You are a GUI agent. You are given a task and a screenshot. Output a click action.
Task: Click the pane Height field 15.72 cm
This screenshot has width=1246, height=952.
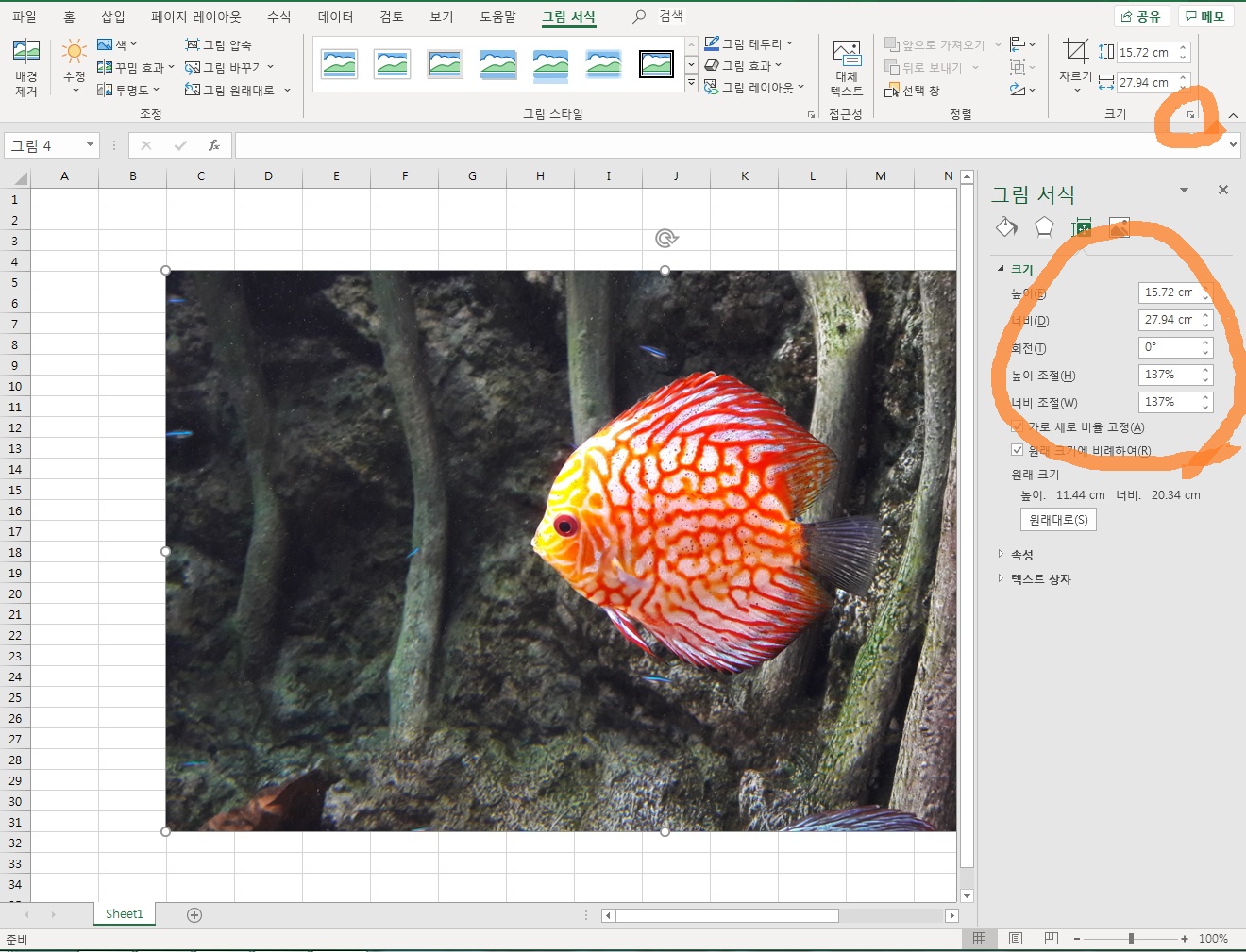(1169, 292)
